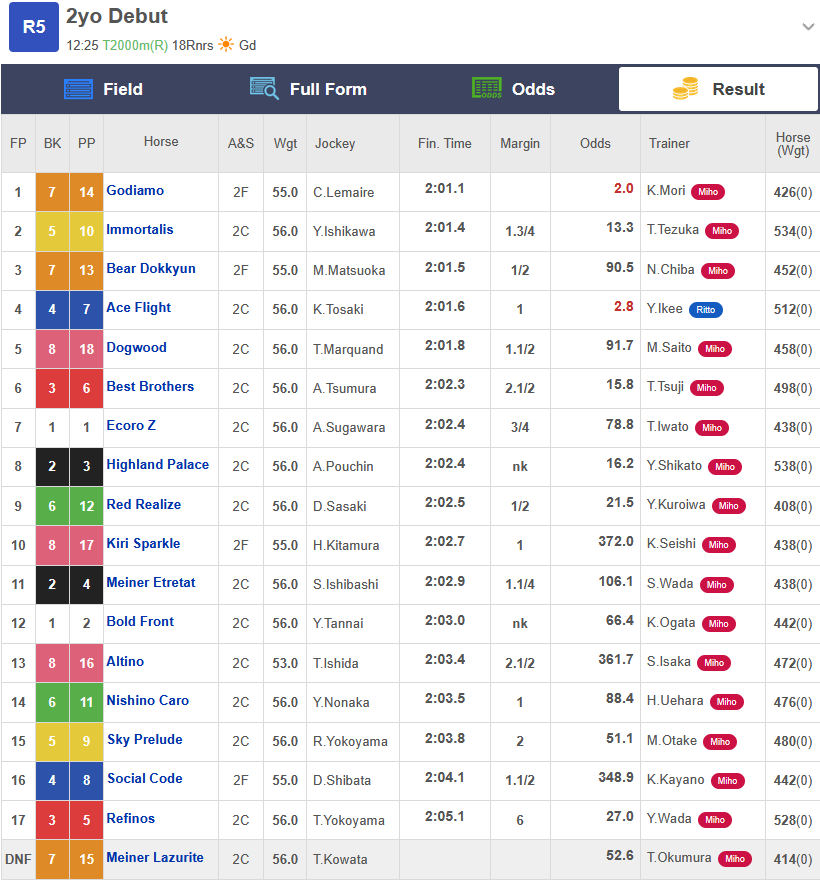Open horse Godiamo's profile
The width and height of the screenshot is (820, 881).
click(x=135, y=190)
